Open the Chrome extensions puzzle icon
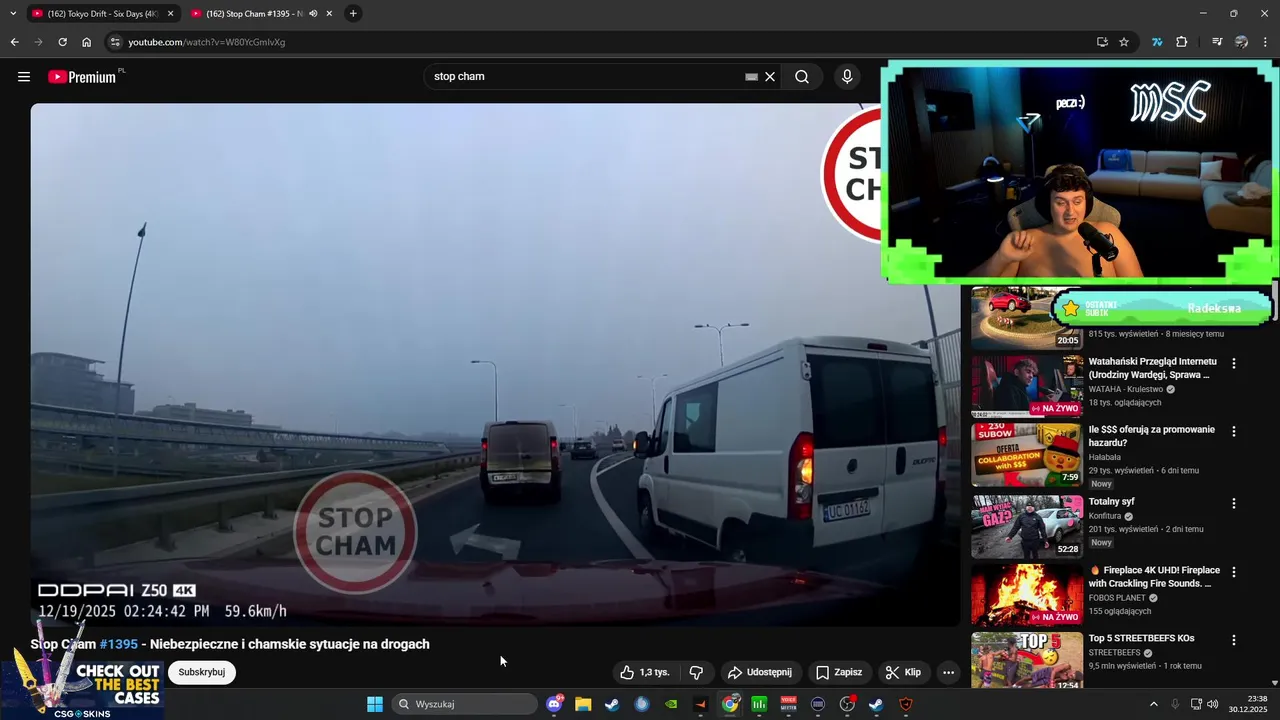 point(1182,42)
